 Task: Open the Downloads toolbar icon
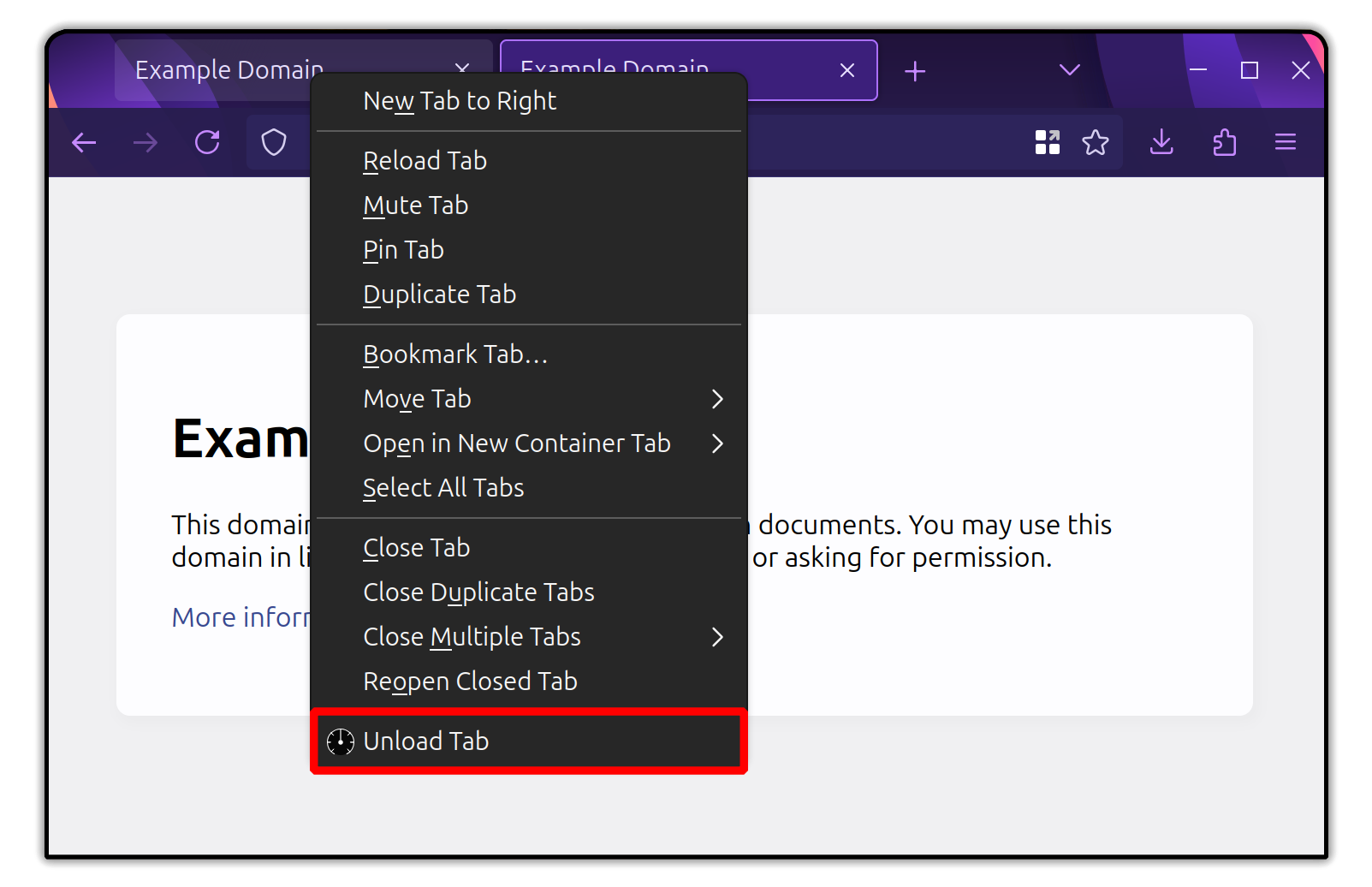1161,142
